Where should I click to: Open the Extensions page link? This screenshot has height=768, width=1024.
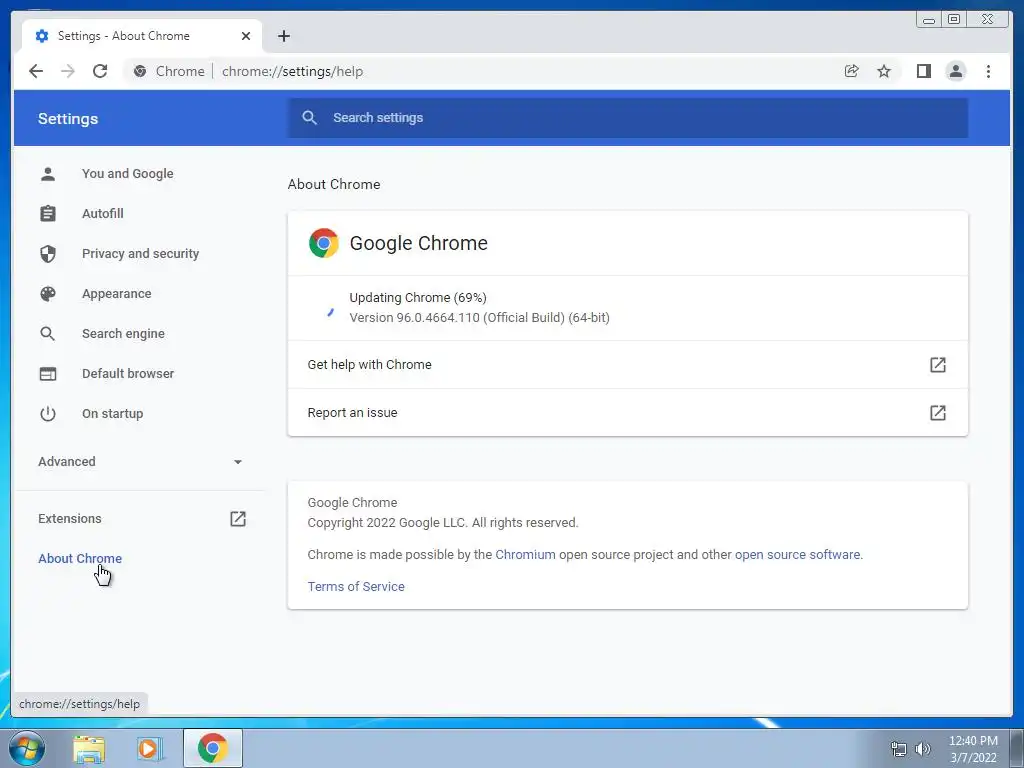[70, 519]
